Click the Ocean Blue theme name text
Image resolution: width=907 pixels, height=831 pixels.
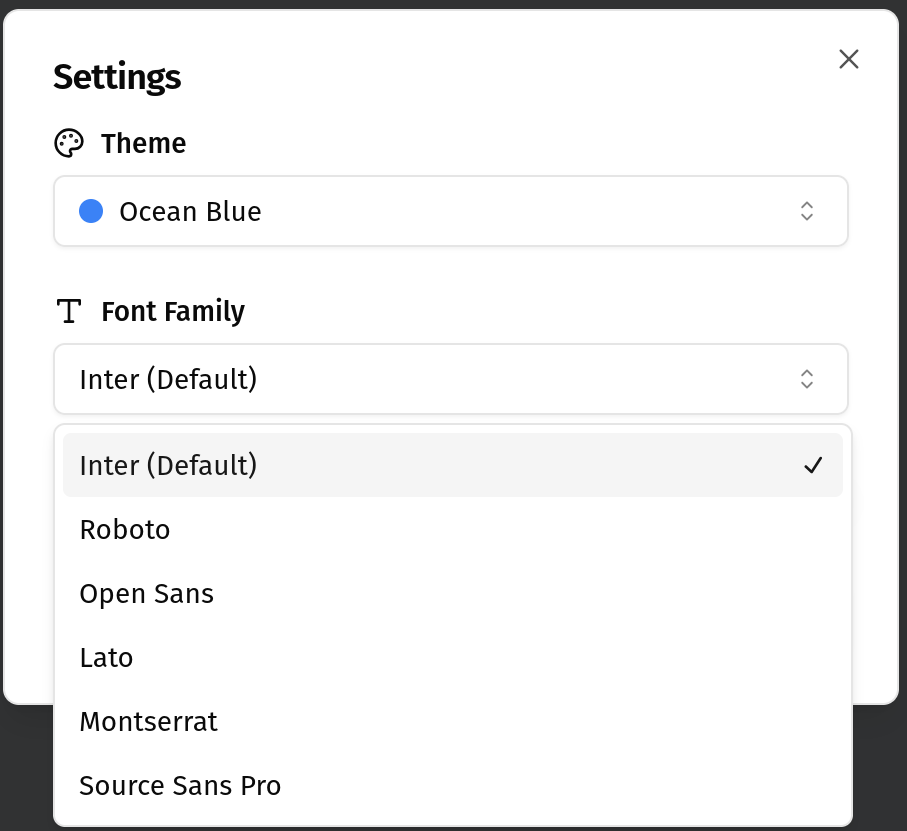point(190,211)
